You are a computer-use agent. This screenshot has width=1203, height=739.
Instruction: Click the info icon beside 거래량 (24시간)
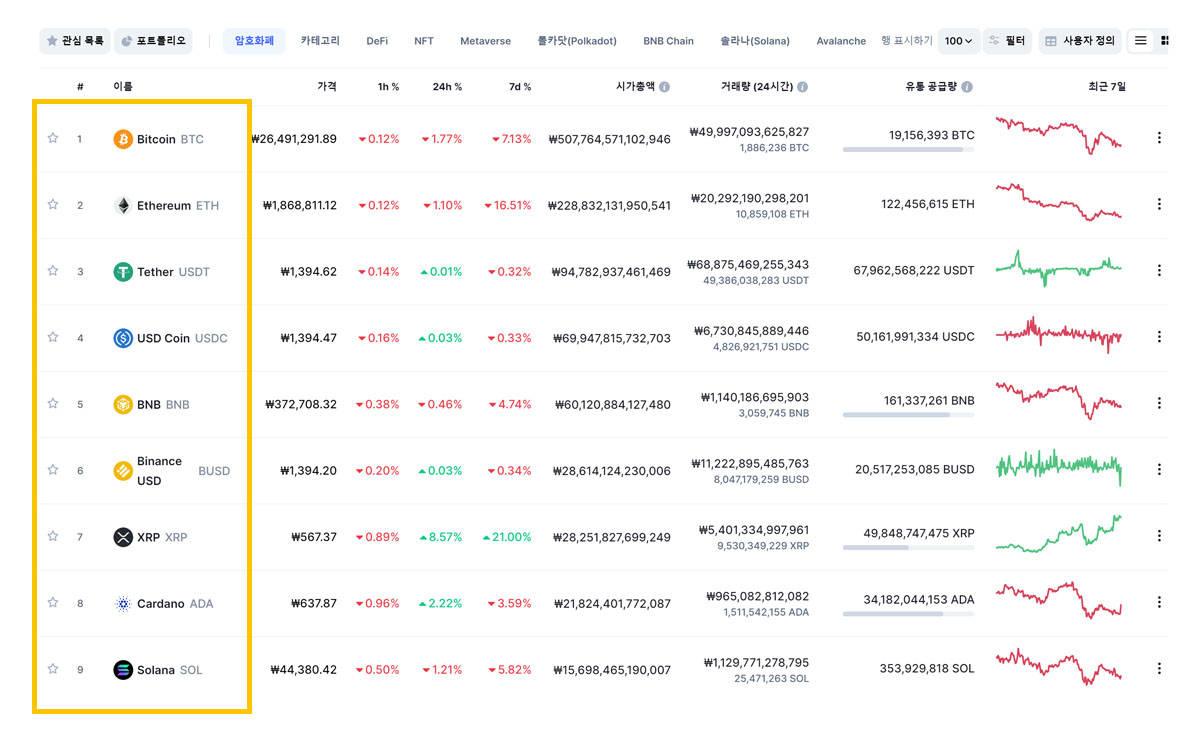(x=802, y=87)
